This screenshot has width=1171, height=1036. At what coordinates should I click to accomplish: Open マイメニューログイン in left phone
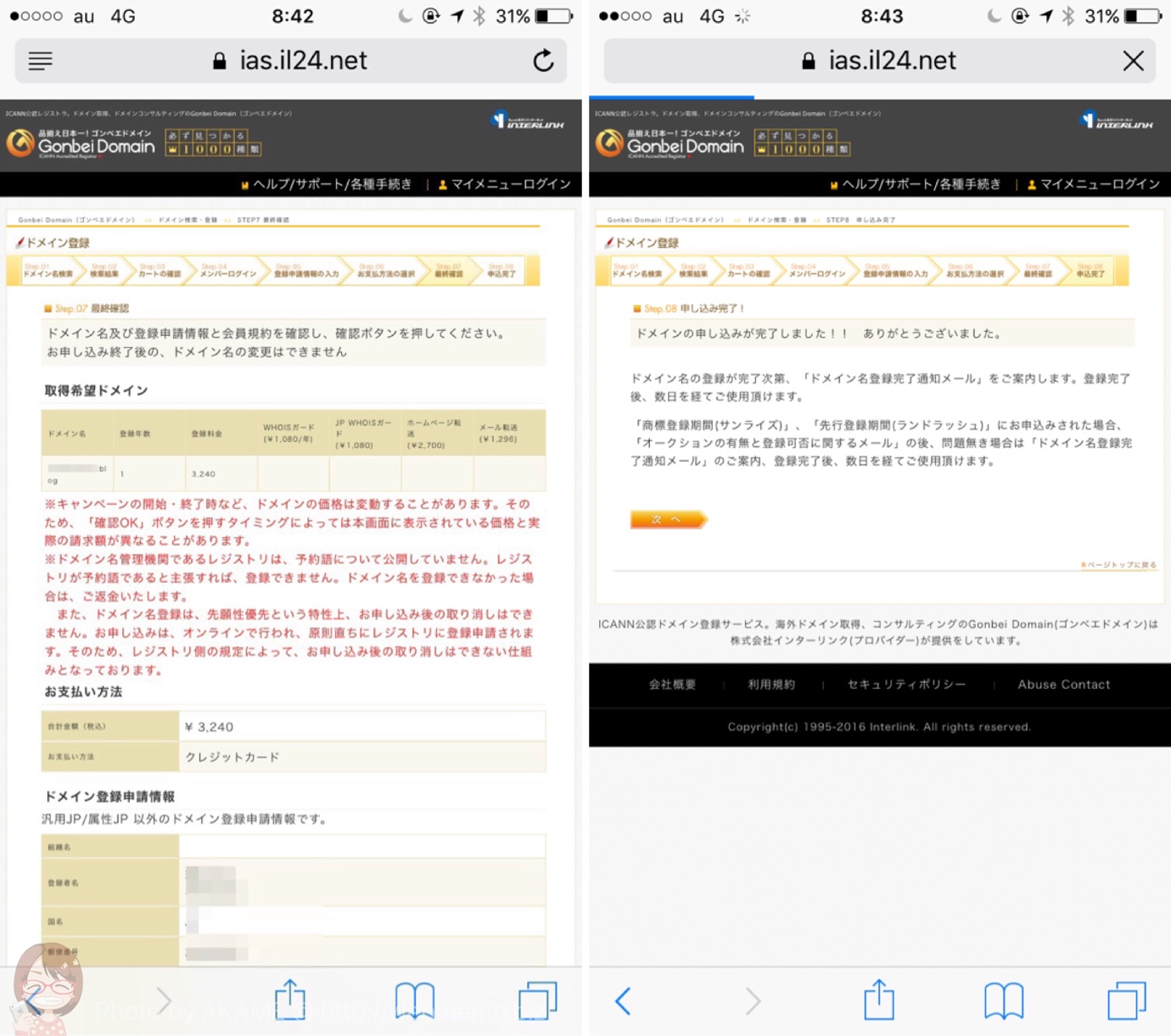pos(505,184)
